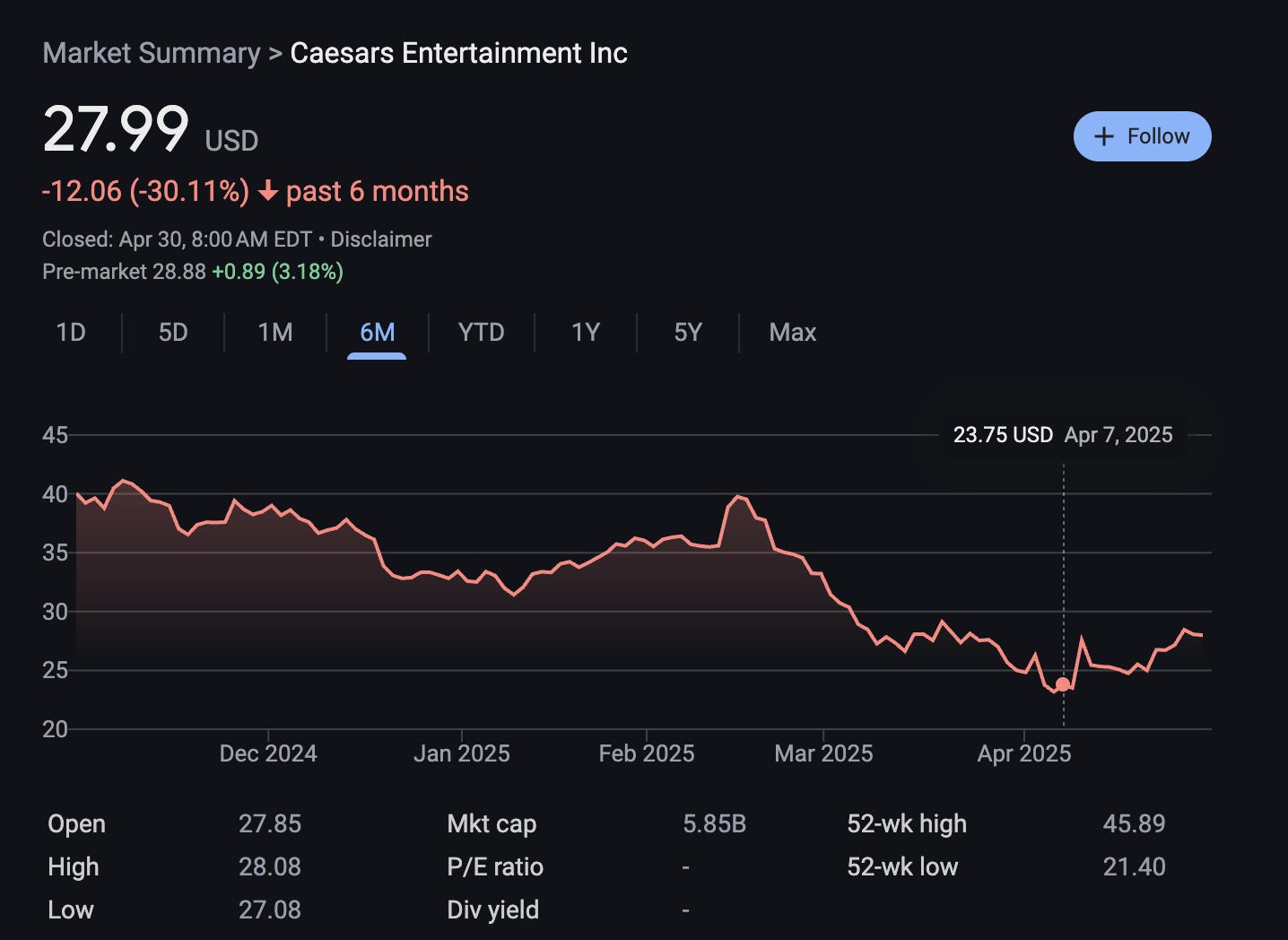Click the Pre-market 28.88 price text
Viewport: 1288px width, 940px height.
(x=125, y=272)
